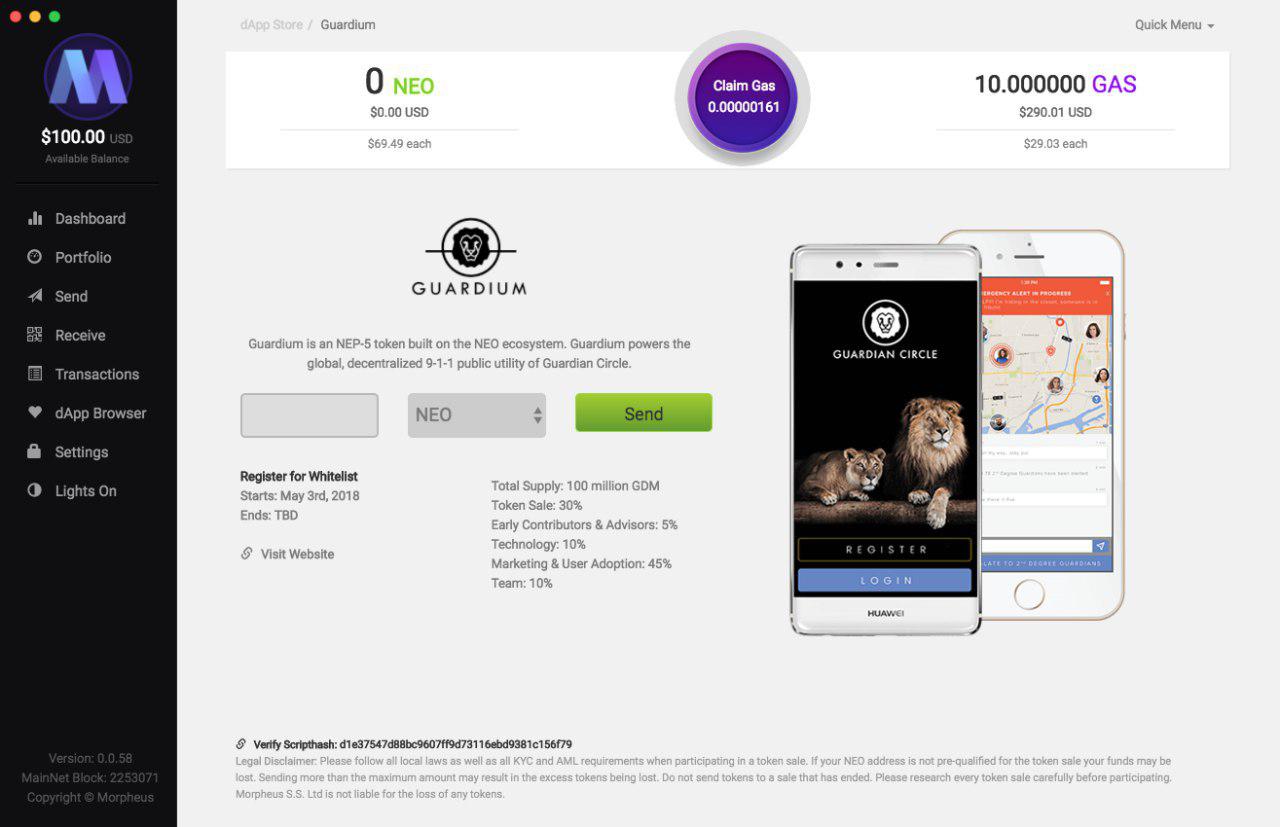Click the green Send button

coord(643,413)
